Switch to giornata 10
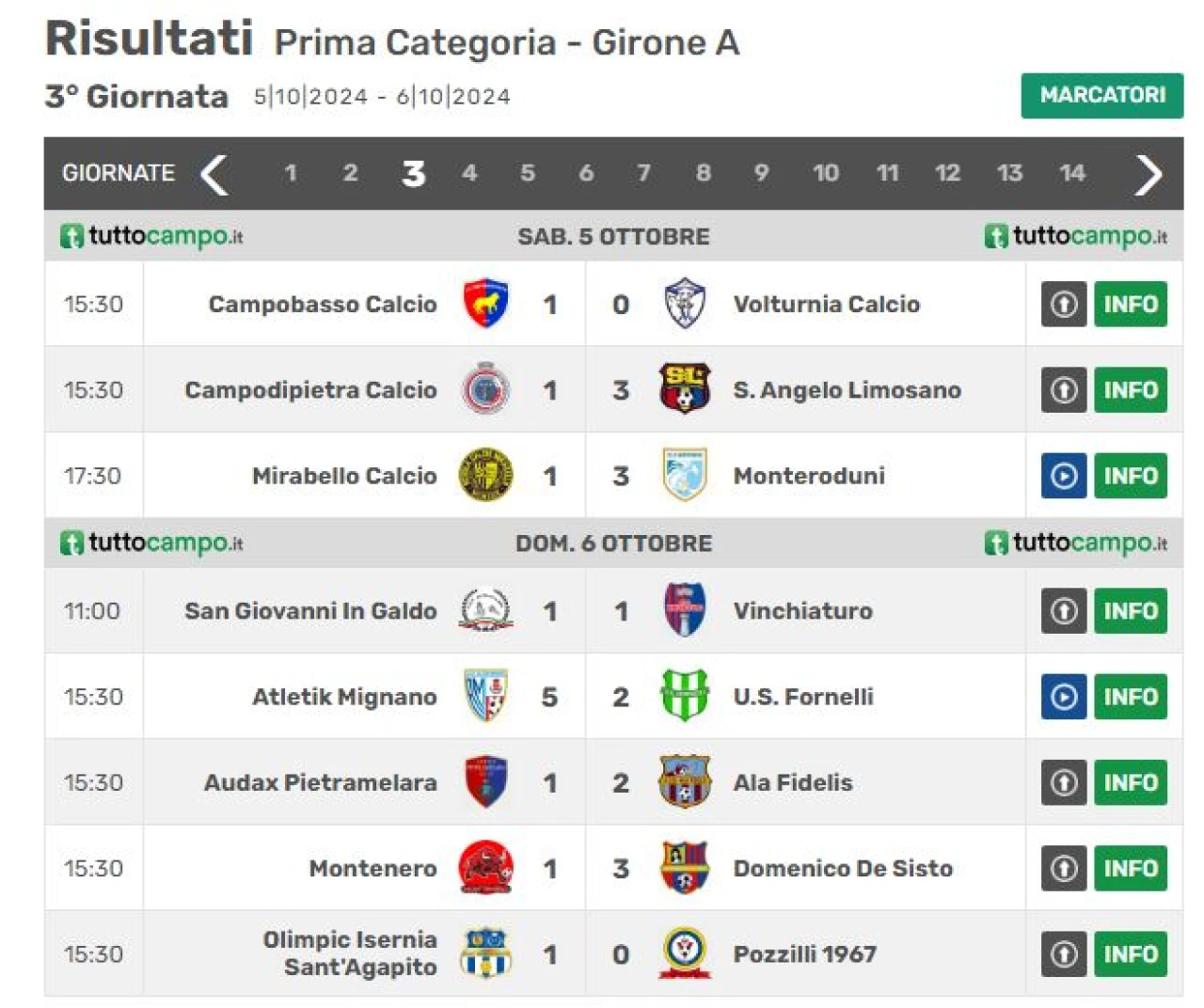Image resolution: width=1204 pixels, height=1008 pixels. 825,173
